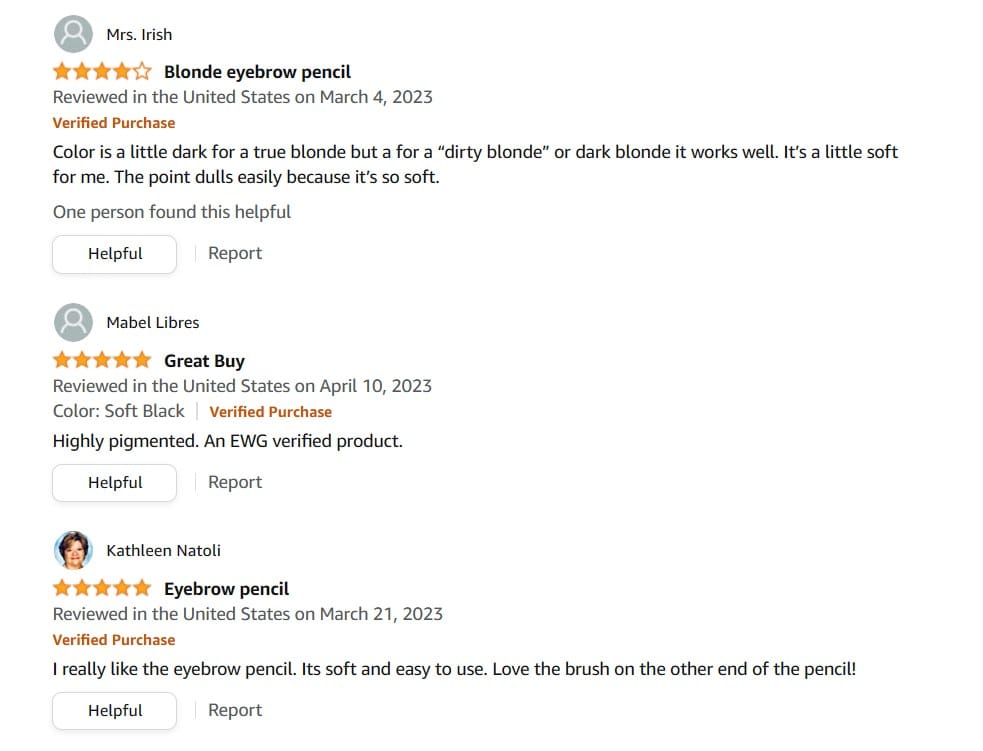Mark Kathleen Natoli's review as Helpful
Screen dimensions: 983x751
click(115, 710)
